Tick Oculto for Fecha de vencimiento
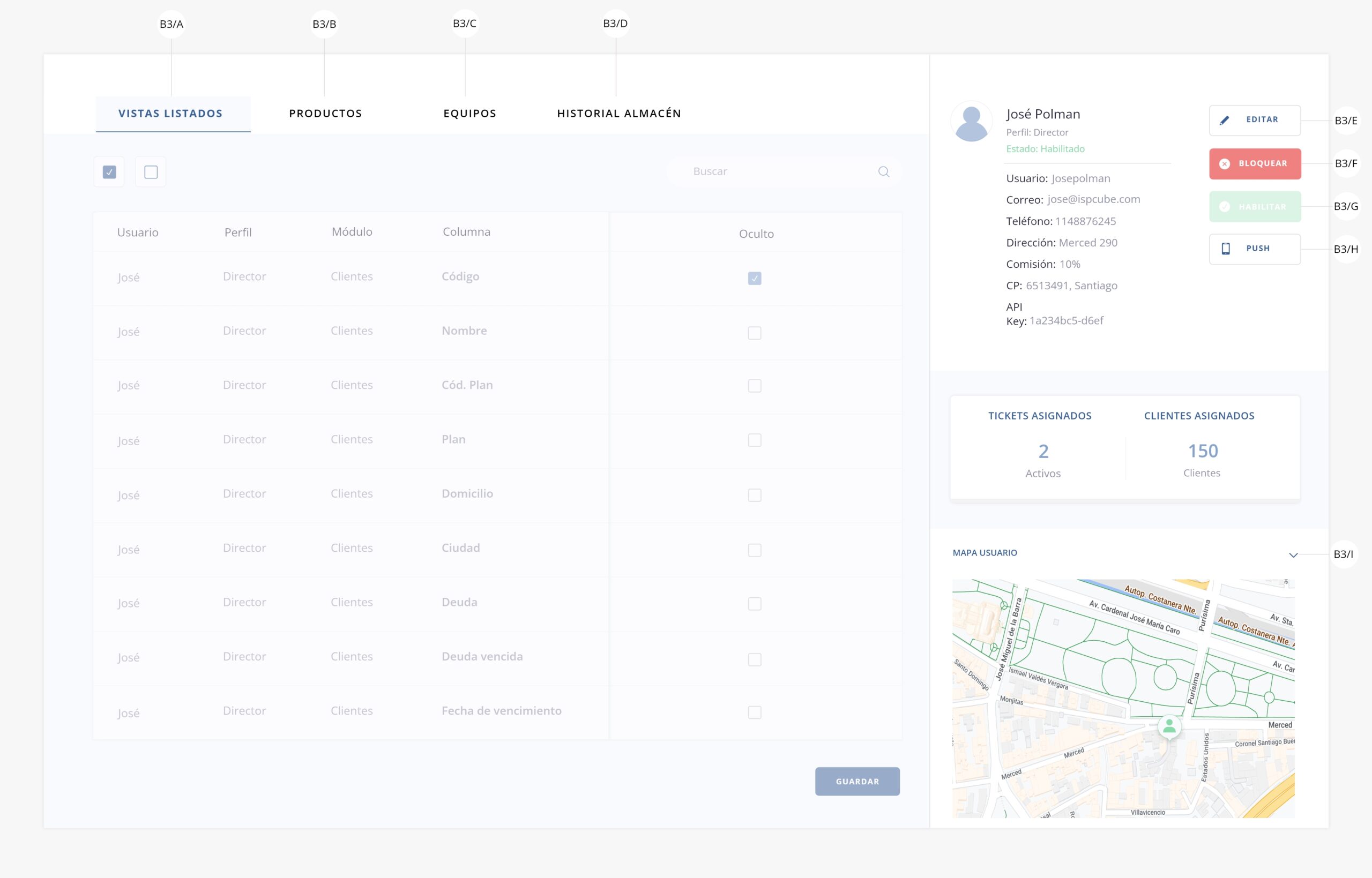Viewport: 1372px width, 878px height. [754, 712]
